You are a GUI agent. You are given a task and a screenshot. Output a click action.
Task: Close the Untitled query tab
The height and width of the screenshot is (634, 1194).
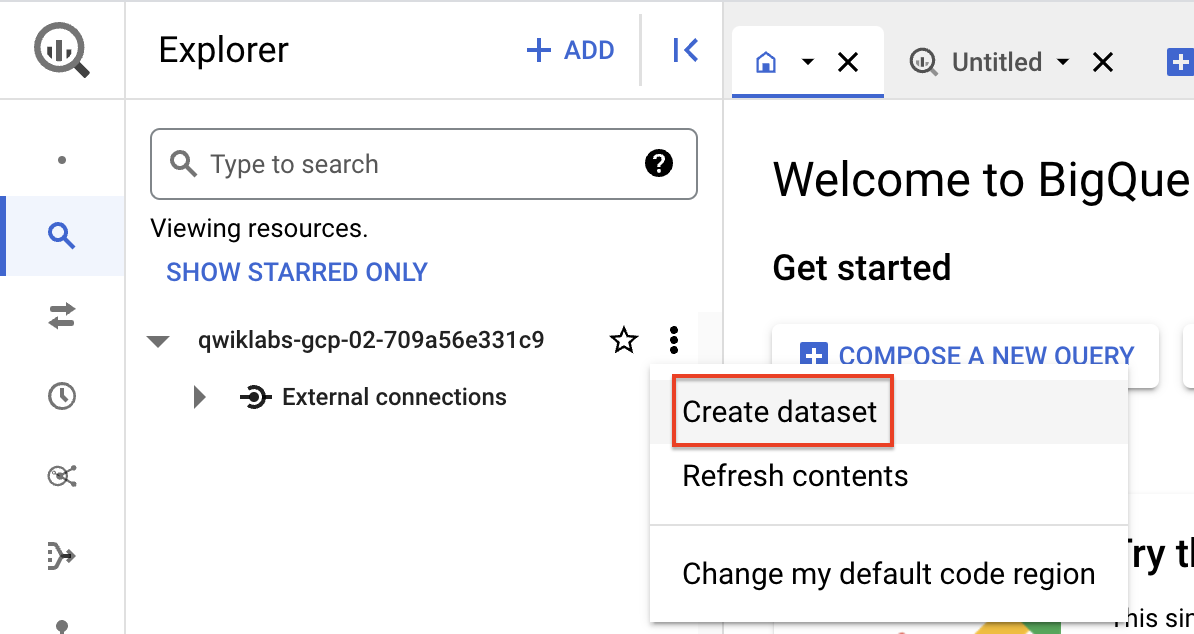point(1103,62)
